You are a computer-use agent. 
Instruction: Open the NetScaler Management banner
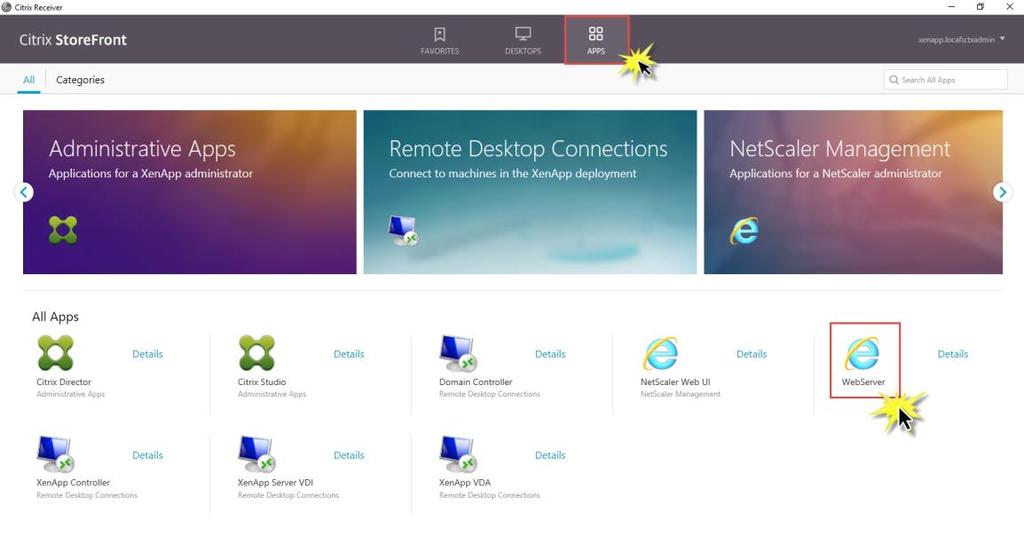pos(853,192)
